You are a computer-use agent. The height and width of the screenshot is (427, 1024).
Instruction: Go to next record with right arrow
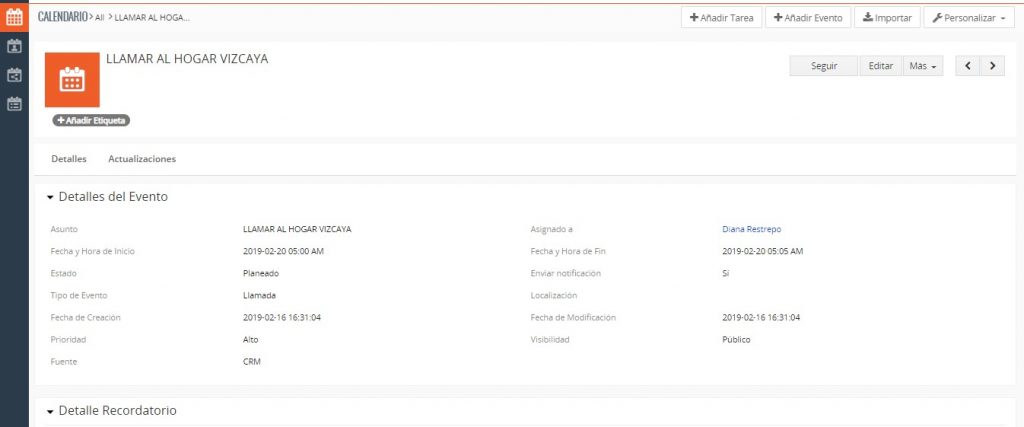point(992,66)
